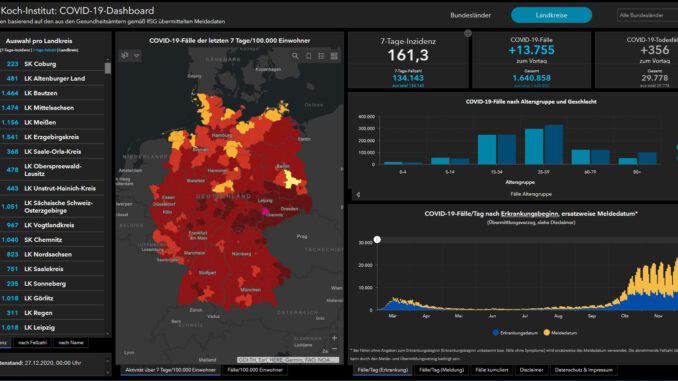This screenshot has width=678, height=381.
Task: Select SK Chemnitz row
Action: 52,240
